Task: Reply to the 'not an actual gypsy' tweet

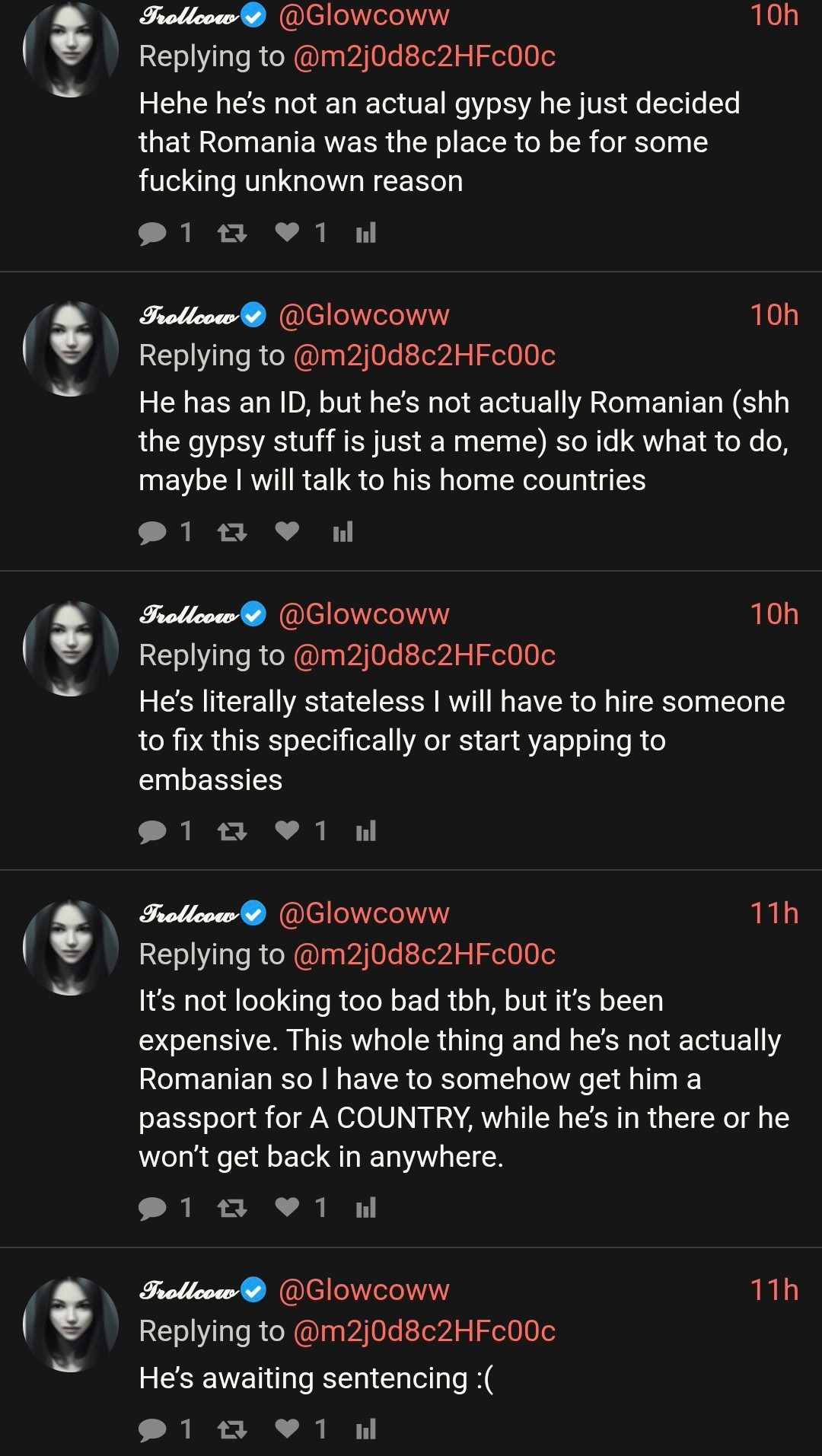Action: tap(153, 233)
